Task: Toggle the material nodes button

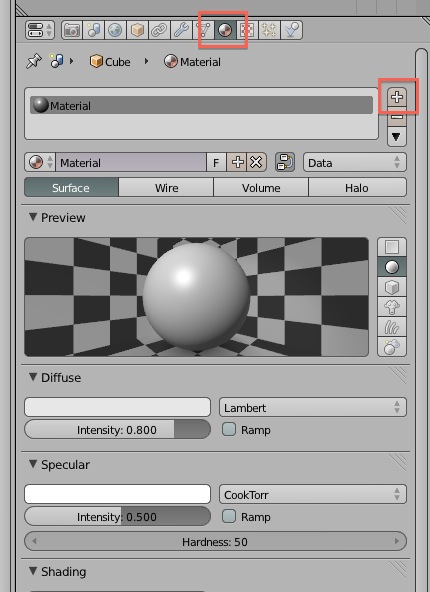Action: [285, 163]
